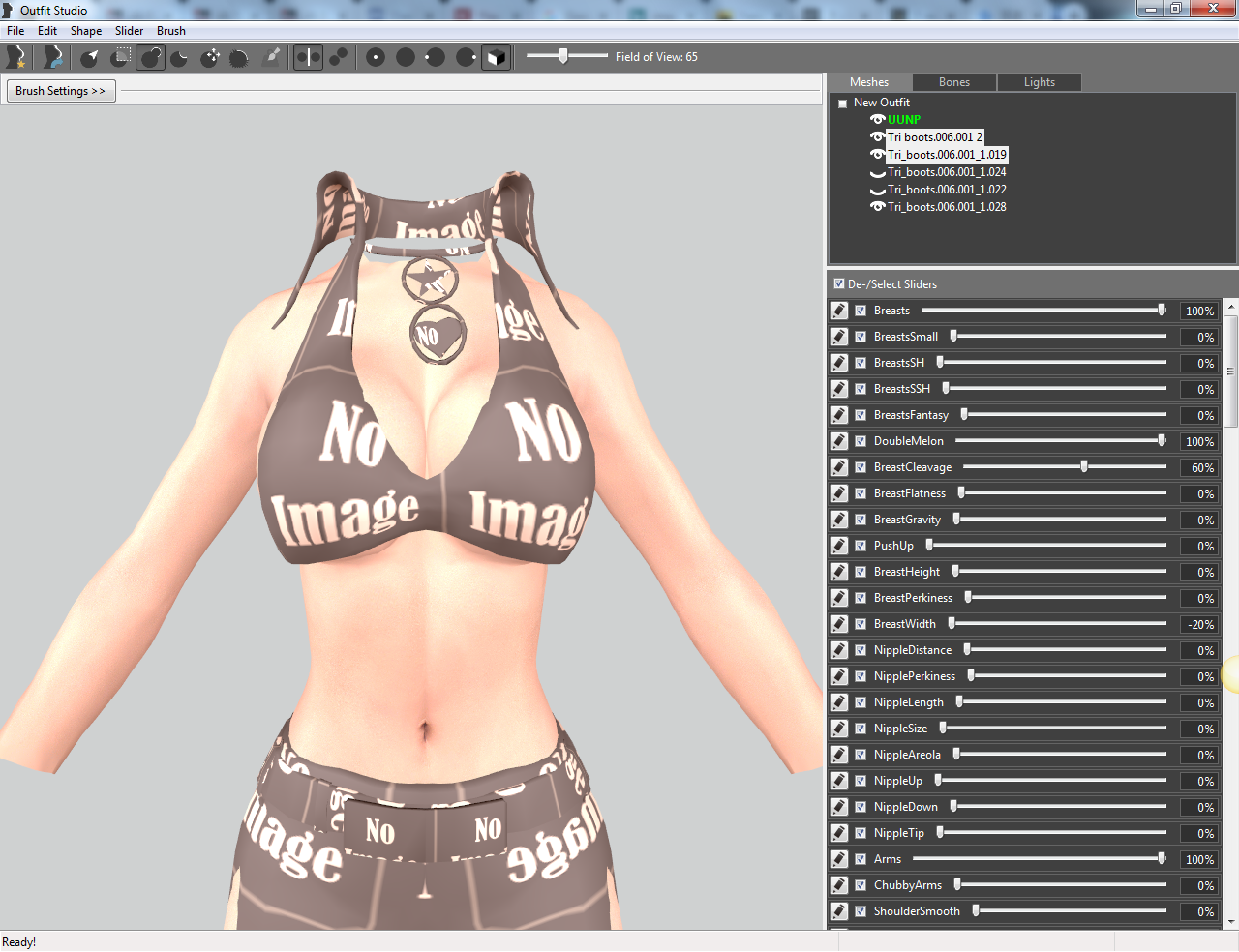Hide the UUNP mesh with its eye icon
This screenshot has height=952, width=1239.
[878, 120]
